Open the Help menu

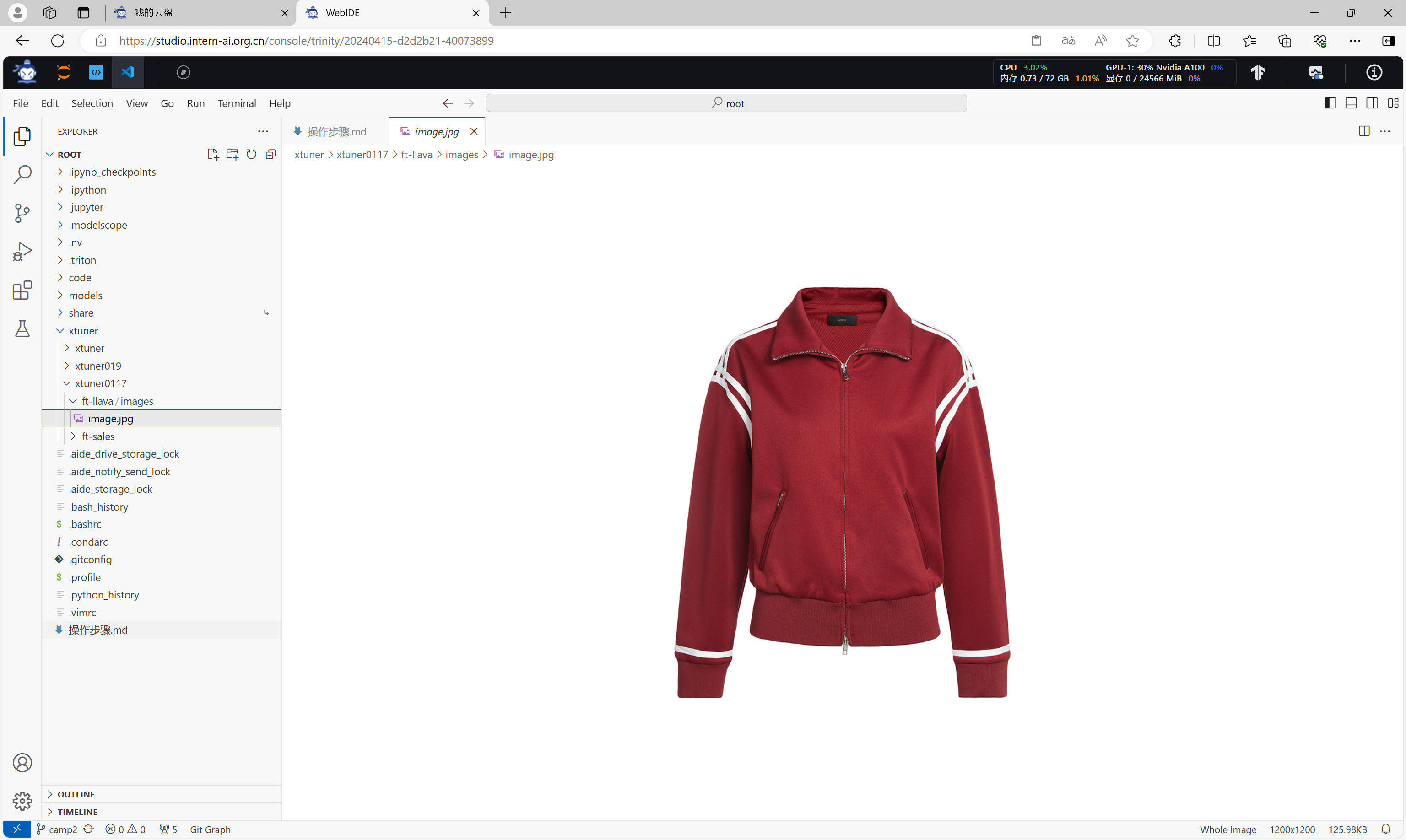click(280, 103)
